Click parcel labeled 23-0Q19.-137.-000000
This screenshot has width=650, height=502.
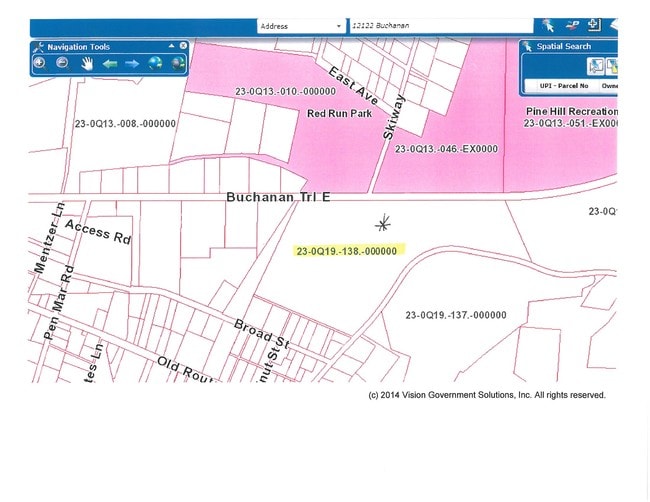coord(455,315)
